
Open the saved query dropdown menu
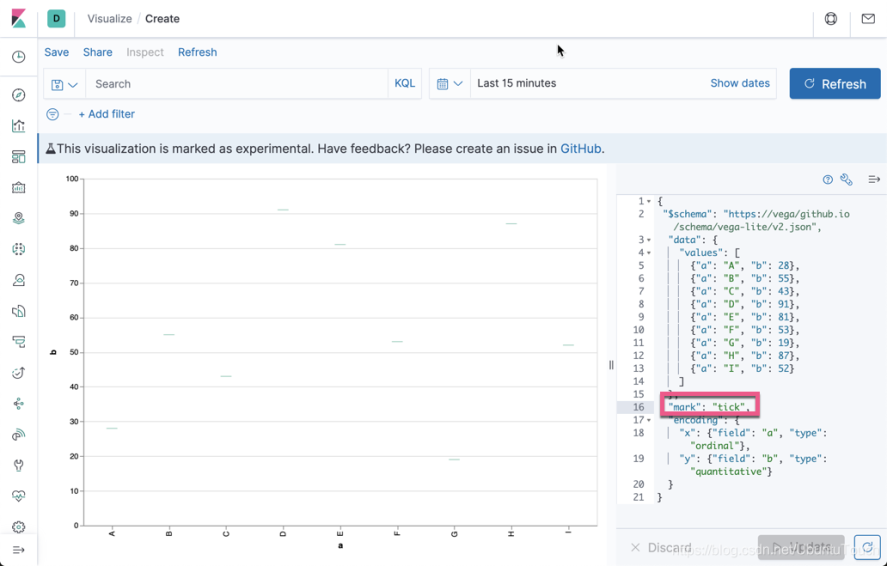[x=64, y=84]
